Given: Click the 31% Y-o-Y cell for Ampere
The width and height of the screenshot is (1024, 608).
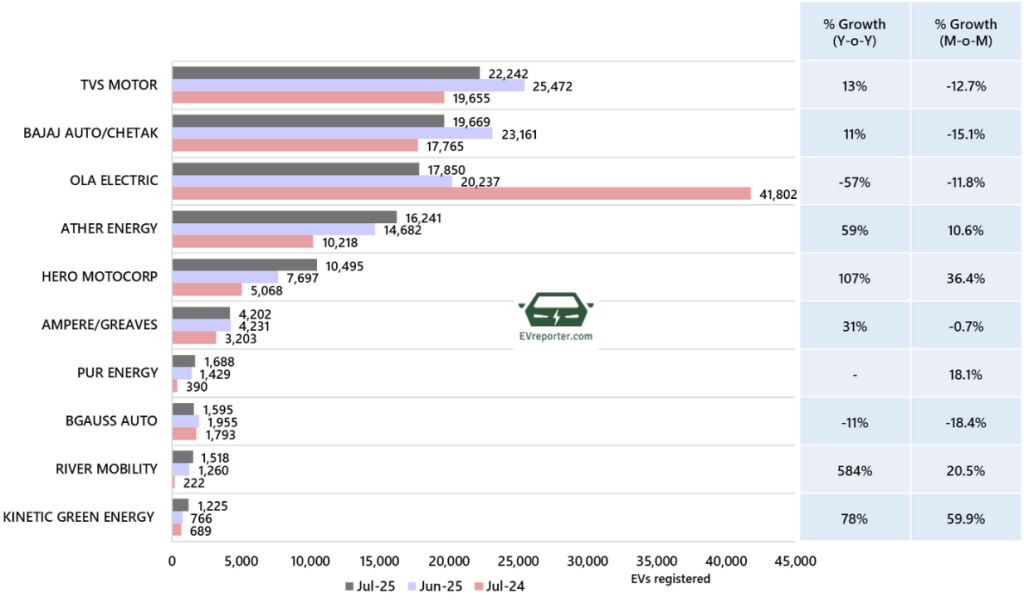Looking at the screenshot, I should point(854,327).
